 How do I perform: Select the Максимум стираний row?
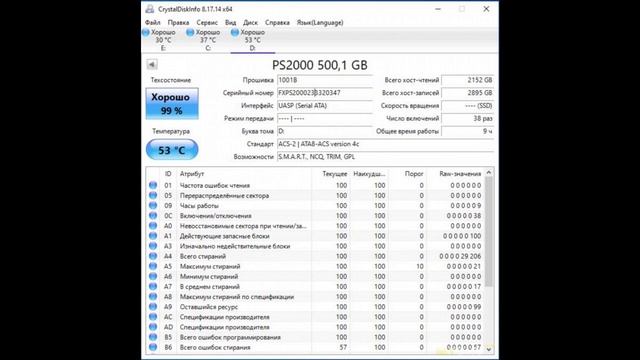tap(315, 266)
